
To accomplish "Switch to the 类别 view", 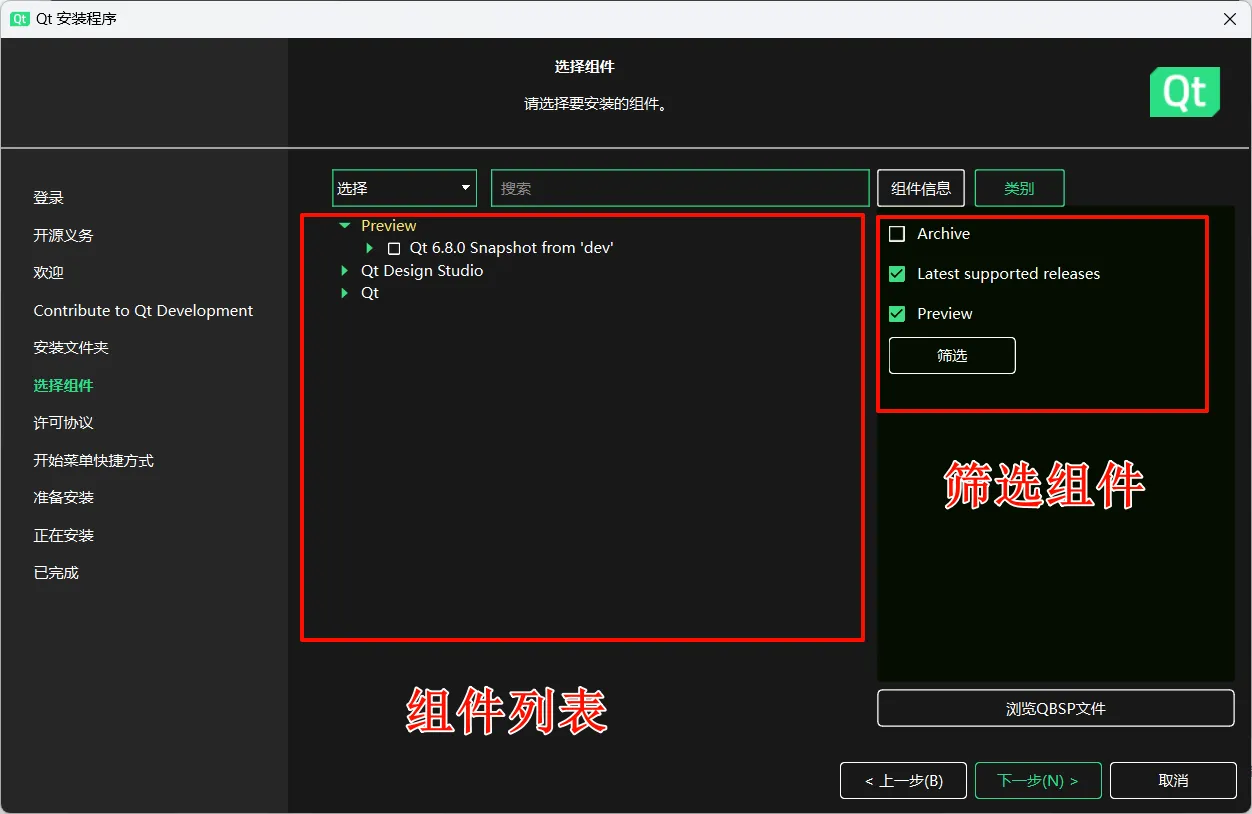I will [x=1019, y=188].
